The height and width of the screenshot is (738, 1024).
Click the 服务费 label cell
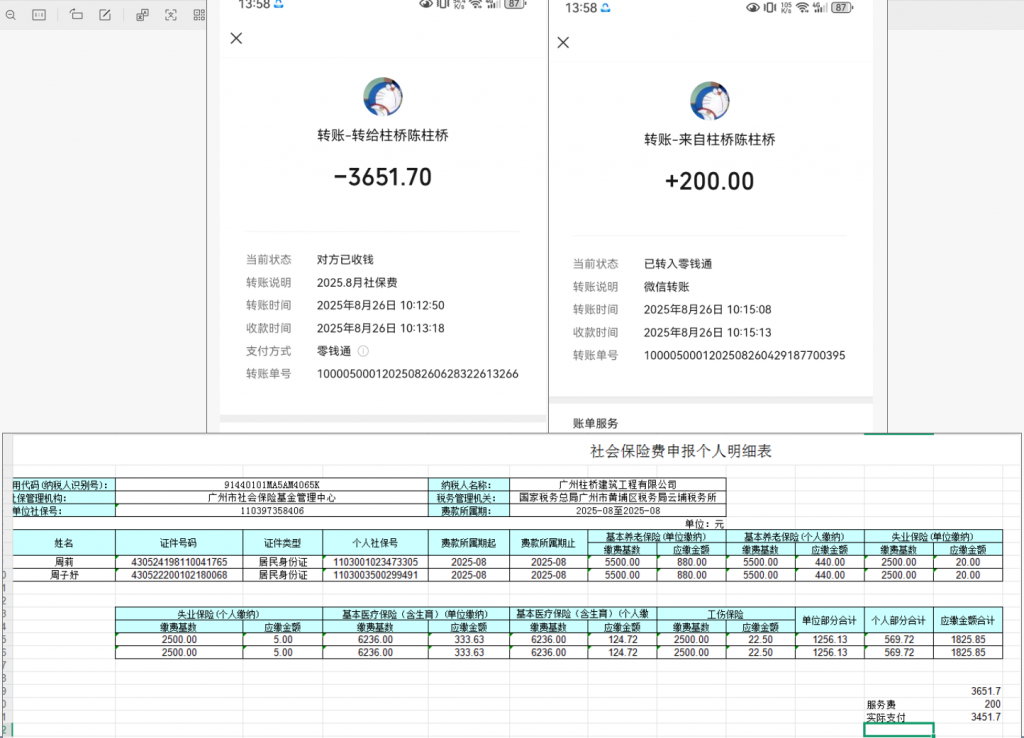click(x=883, y=704)
